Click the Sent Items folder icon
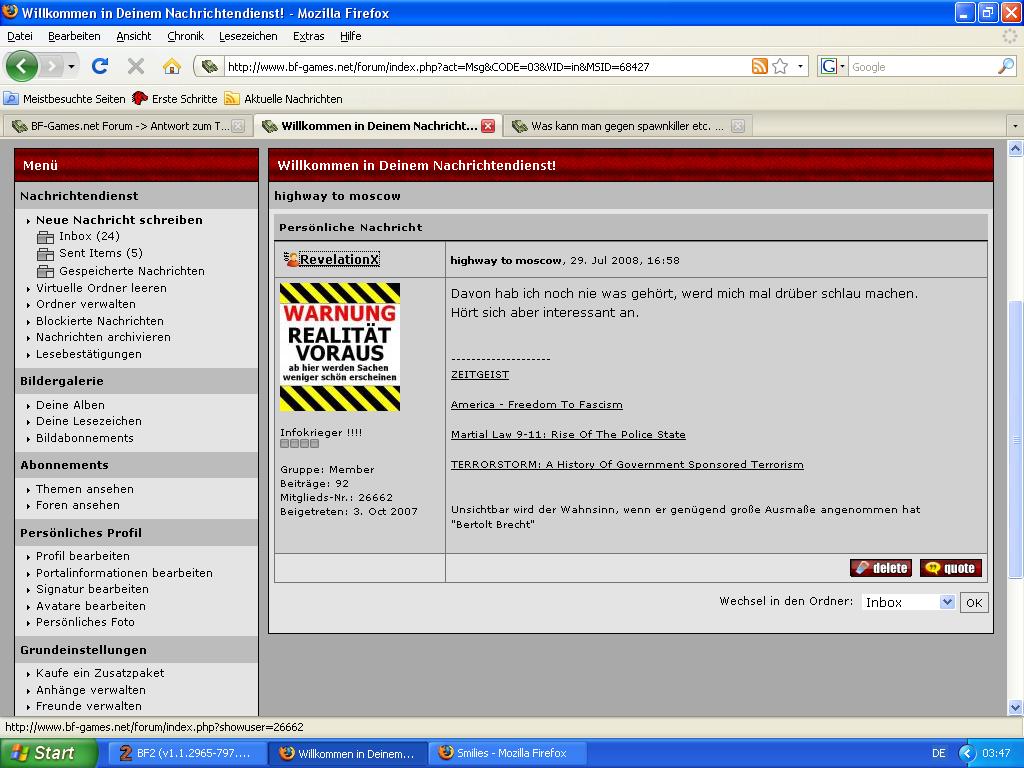The image size is (1024, 768). click(x=45, y=254)
